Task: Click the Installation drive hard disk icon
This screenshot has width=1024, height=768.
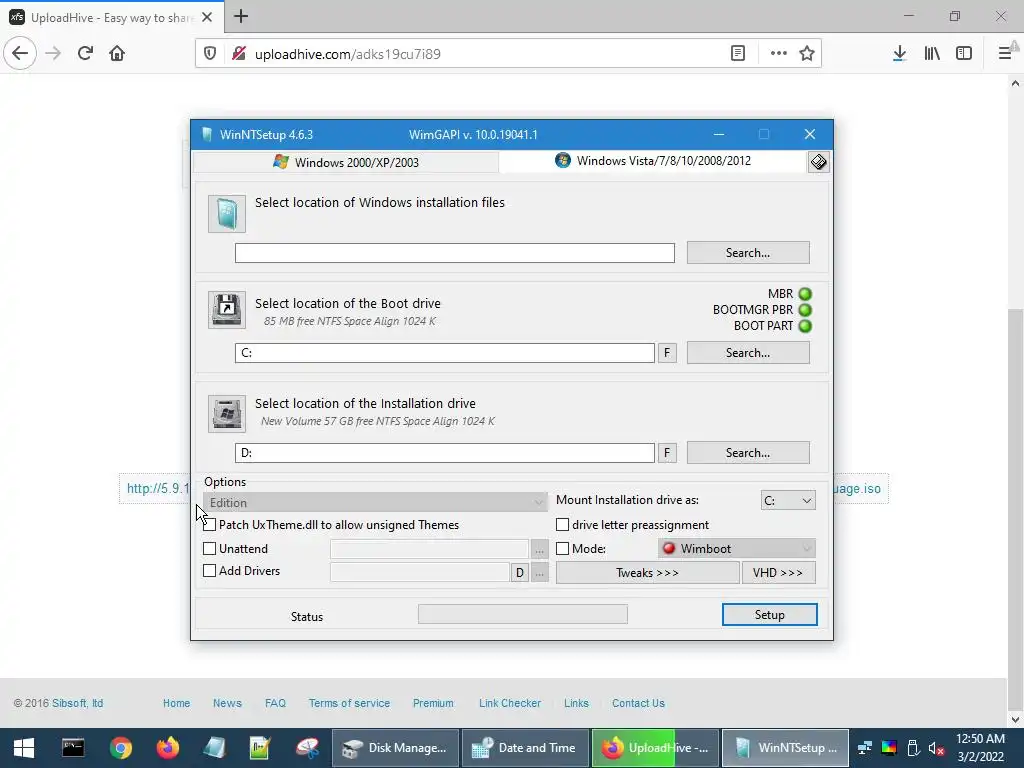Action: 227,413
